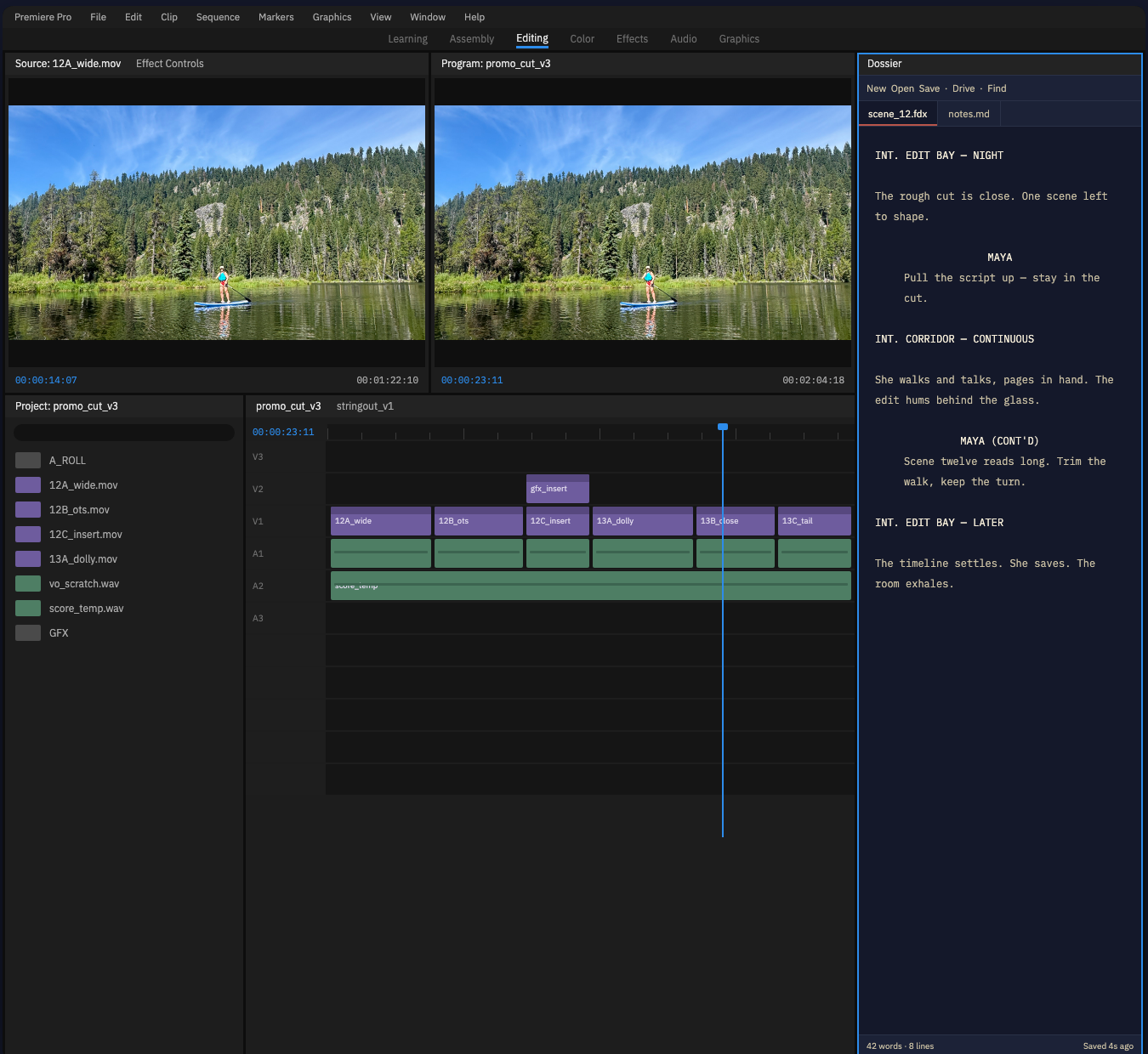Select the Editing workspace tab

point(532,39)
